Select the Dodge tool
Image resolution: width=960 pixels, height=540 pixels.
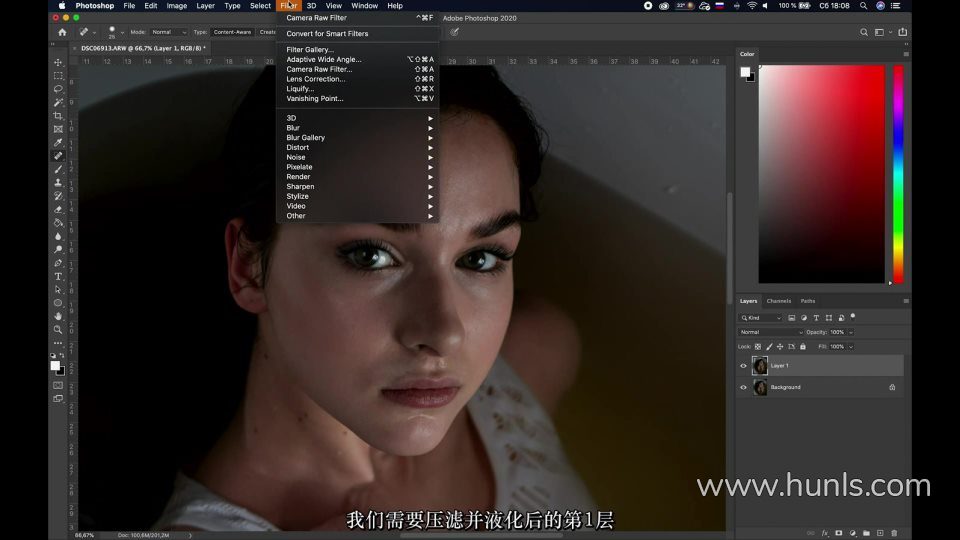[x=58, y=250]
